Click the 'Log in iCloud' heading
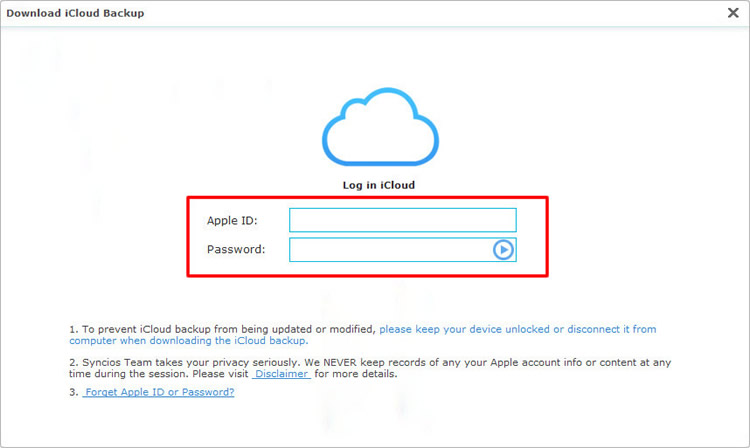The image size is (750, 448). click(x=379, y=186)
